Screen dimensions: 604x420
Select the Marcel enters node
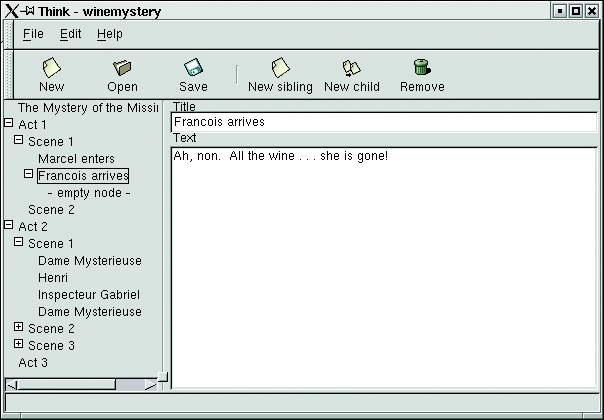click(76, 158)
